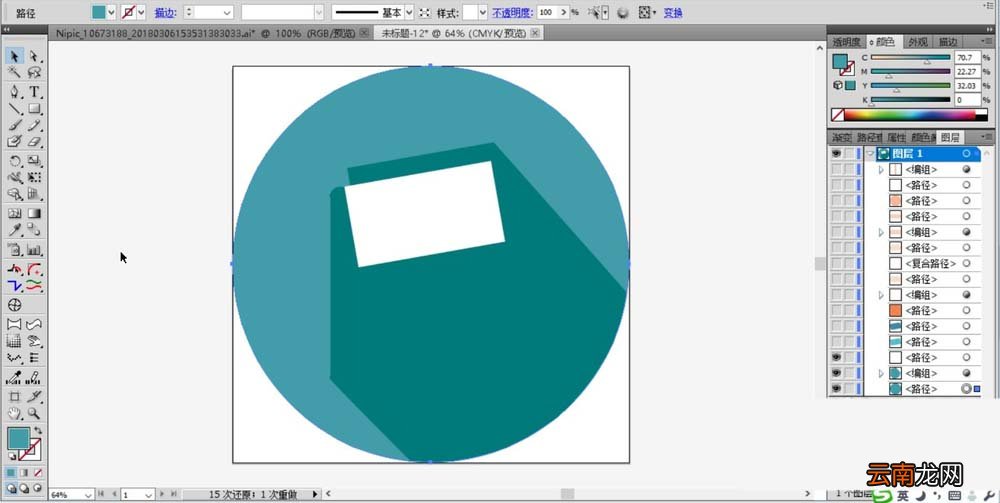This screenshot has width=1000, height=503.
Task: Pick the Zoom magnifier tool
Action: click(34, 414)
